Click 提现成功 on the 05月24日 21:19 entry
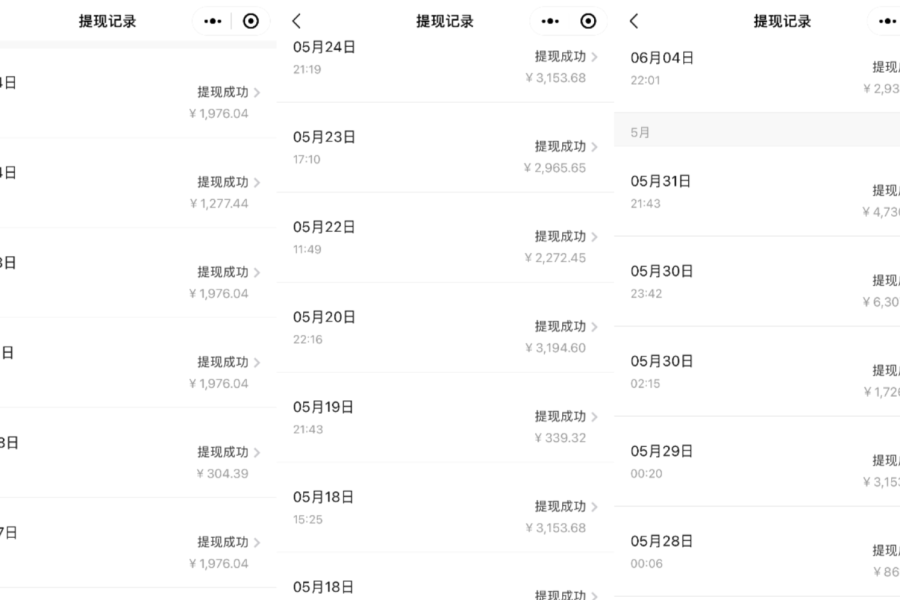 560,57
